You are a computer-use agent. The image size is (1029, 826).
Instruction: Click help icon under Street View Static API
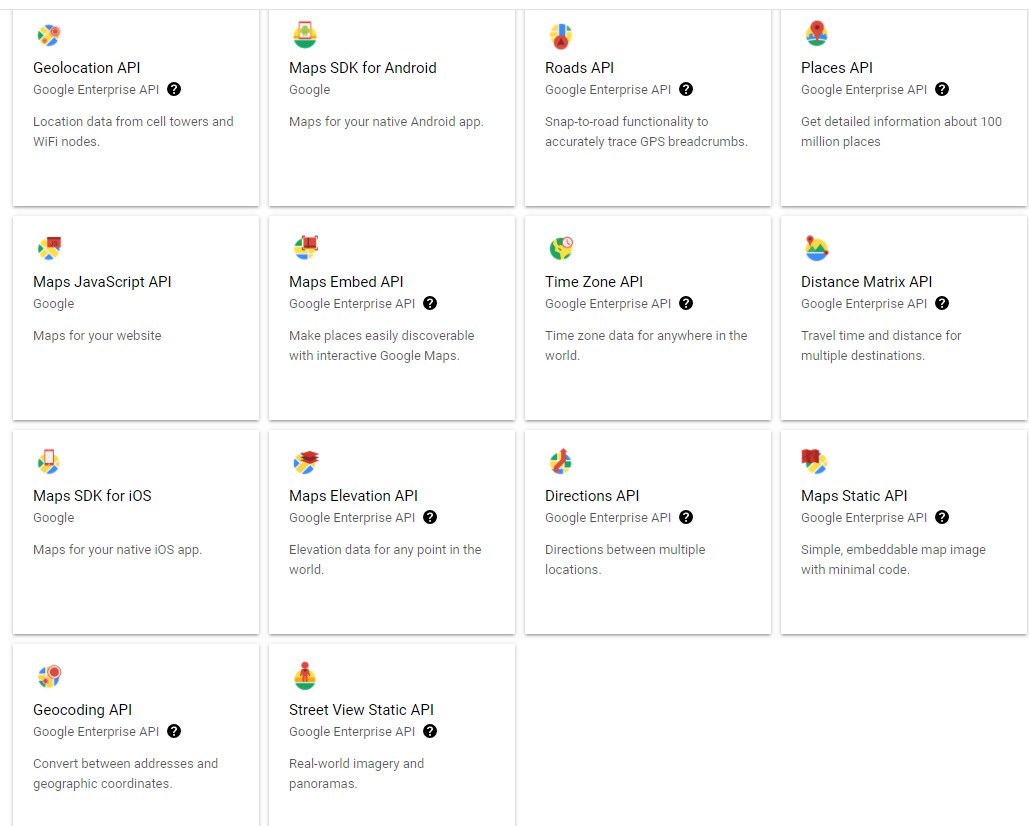(x=430, y=731)
